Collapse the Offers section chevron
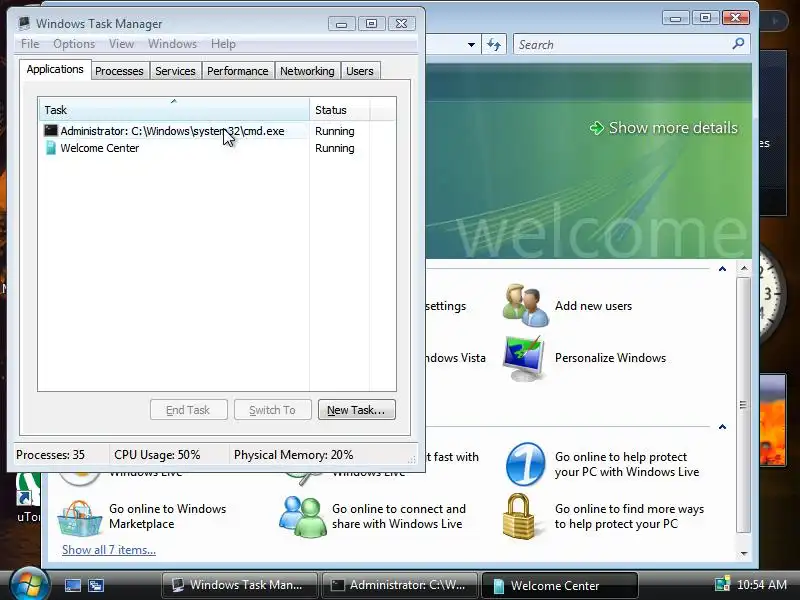This screenshot has height=600, width=800. tap(722, 427)
